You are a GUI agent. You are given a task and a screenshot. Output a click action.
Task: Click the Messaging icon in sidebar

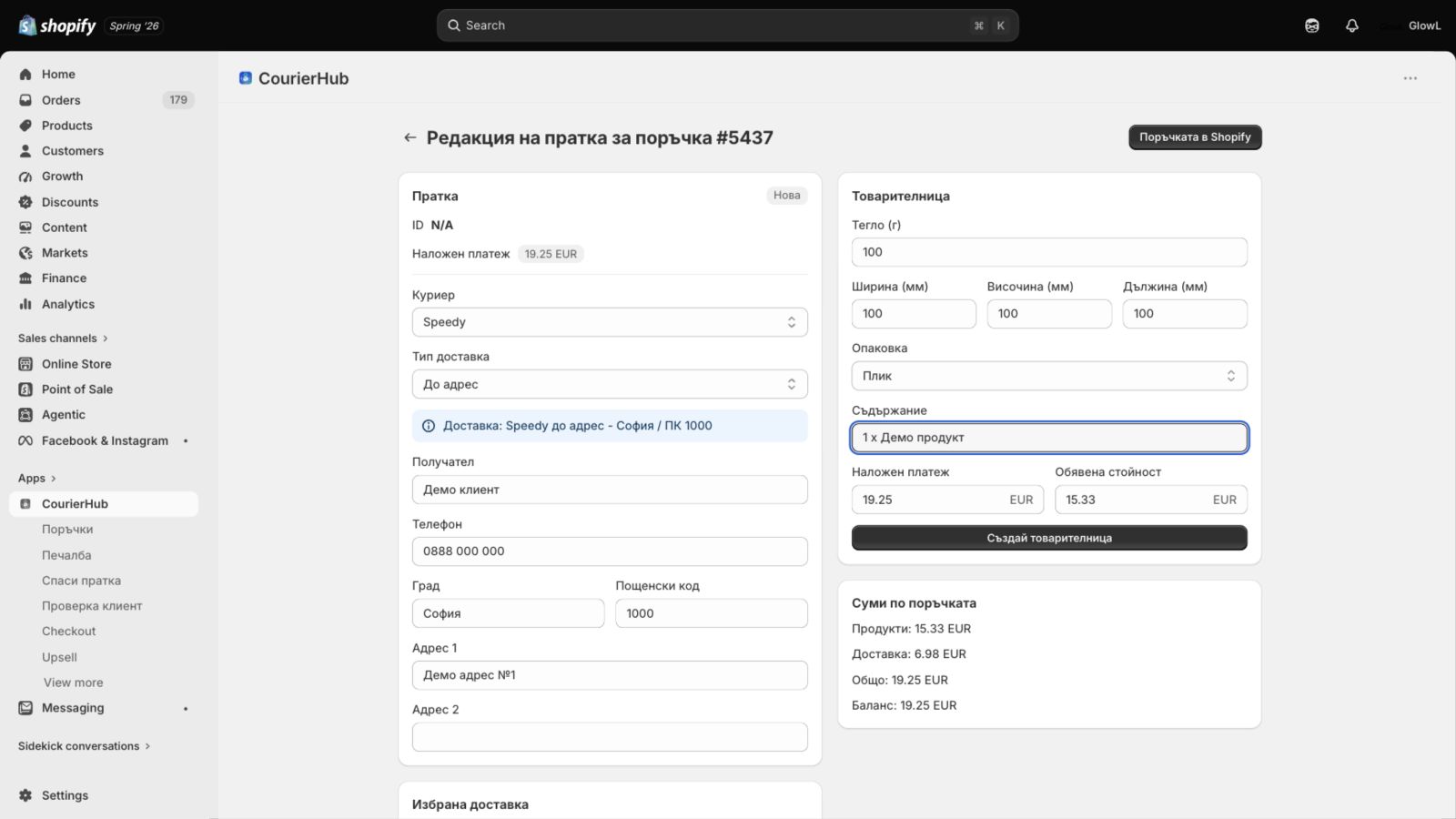(x=25, y=708)
